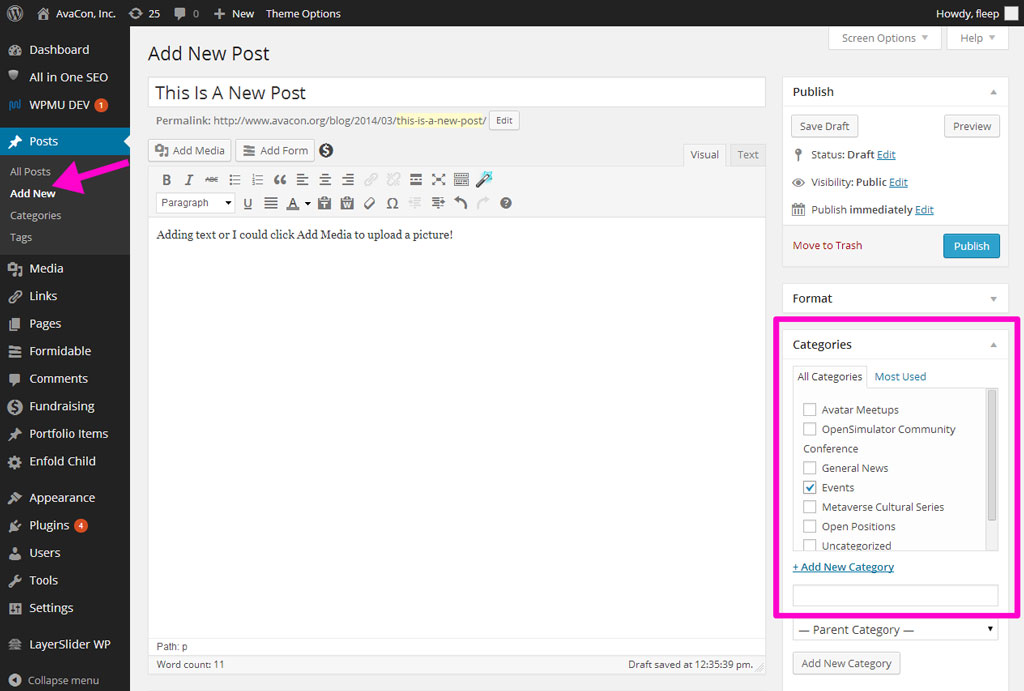
Task: Open the text color picker arrow
Action: coord(308,204)
